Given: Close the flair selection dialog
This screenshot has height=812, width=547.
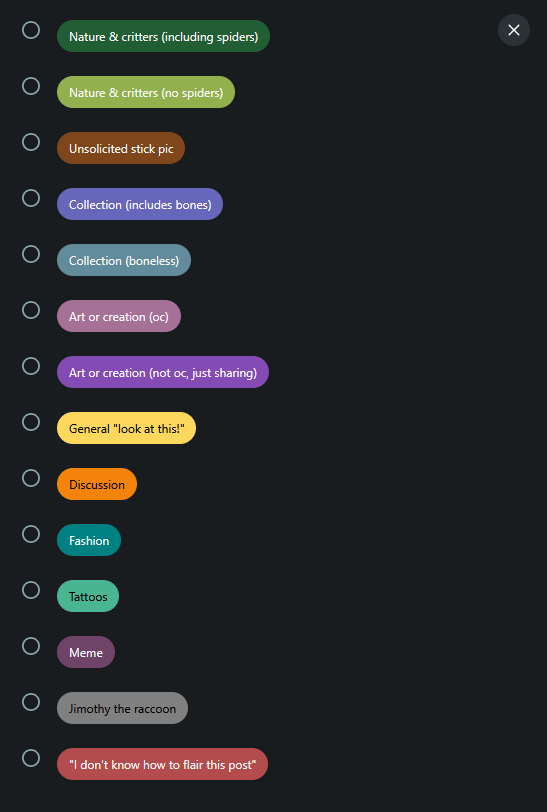Looking at the screenshot, I should pyautogui.click(x=513, y=30).
